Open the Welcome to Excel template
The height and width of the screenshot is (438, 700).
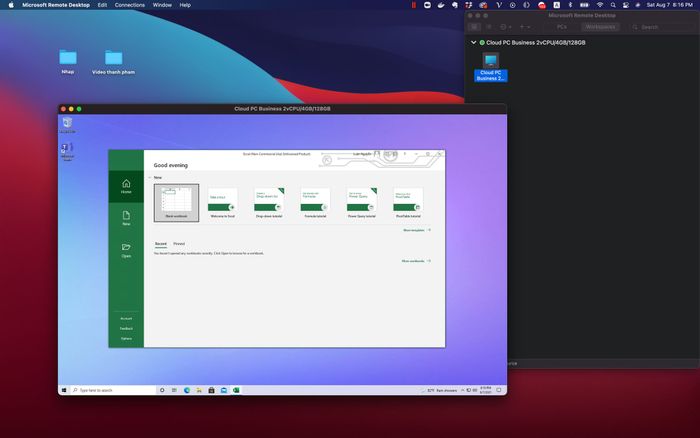click(222, 203)
